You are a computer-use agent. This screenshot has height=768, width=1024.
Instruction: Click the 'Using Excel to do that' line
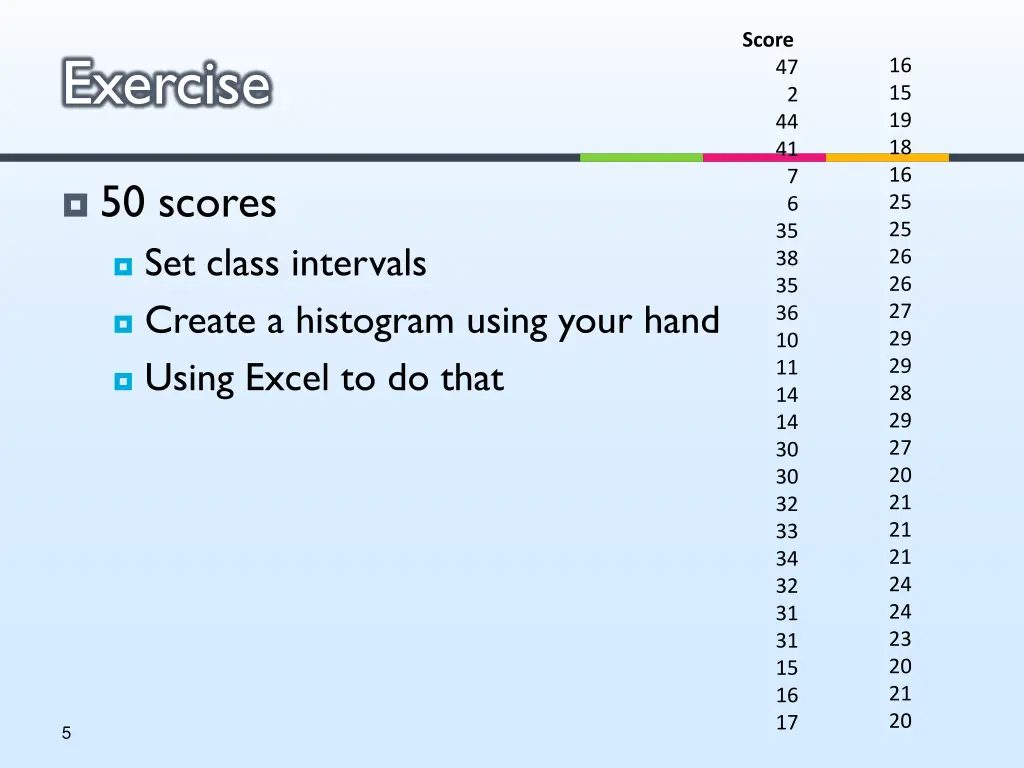coord(325,379)
